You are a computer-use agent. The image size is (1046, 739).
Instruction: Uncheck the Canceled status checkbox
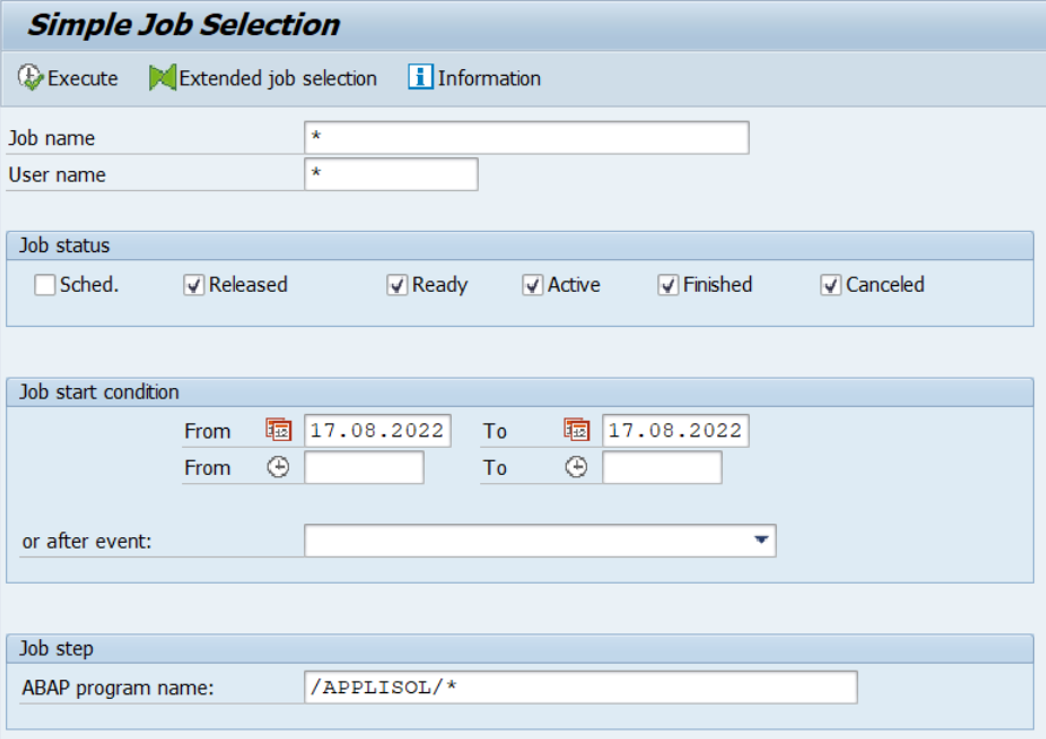tap(831, 285)
